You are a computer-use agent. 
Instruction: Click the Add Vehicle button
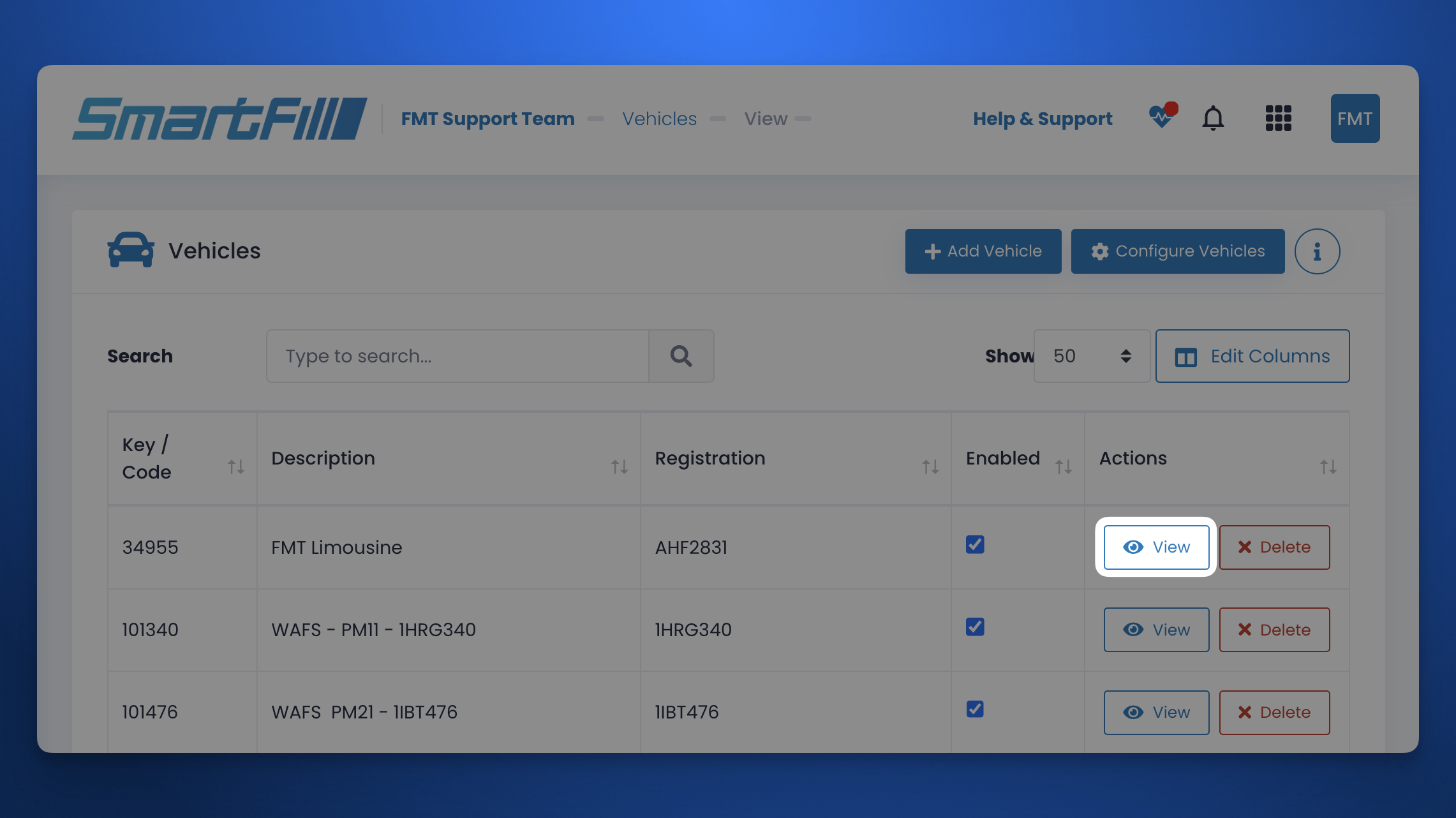tap(983, 251)
